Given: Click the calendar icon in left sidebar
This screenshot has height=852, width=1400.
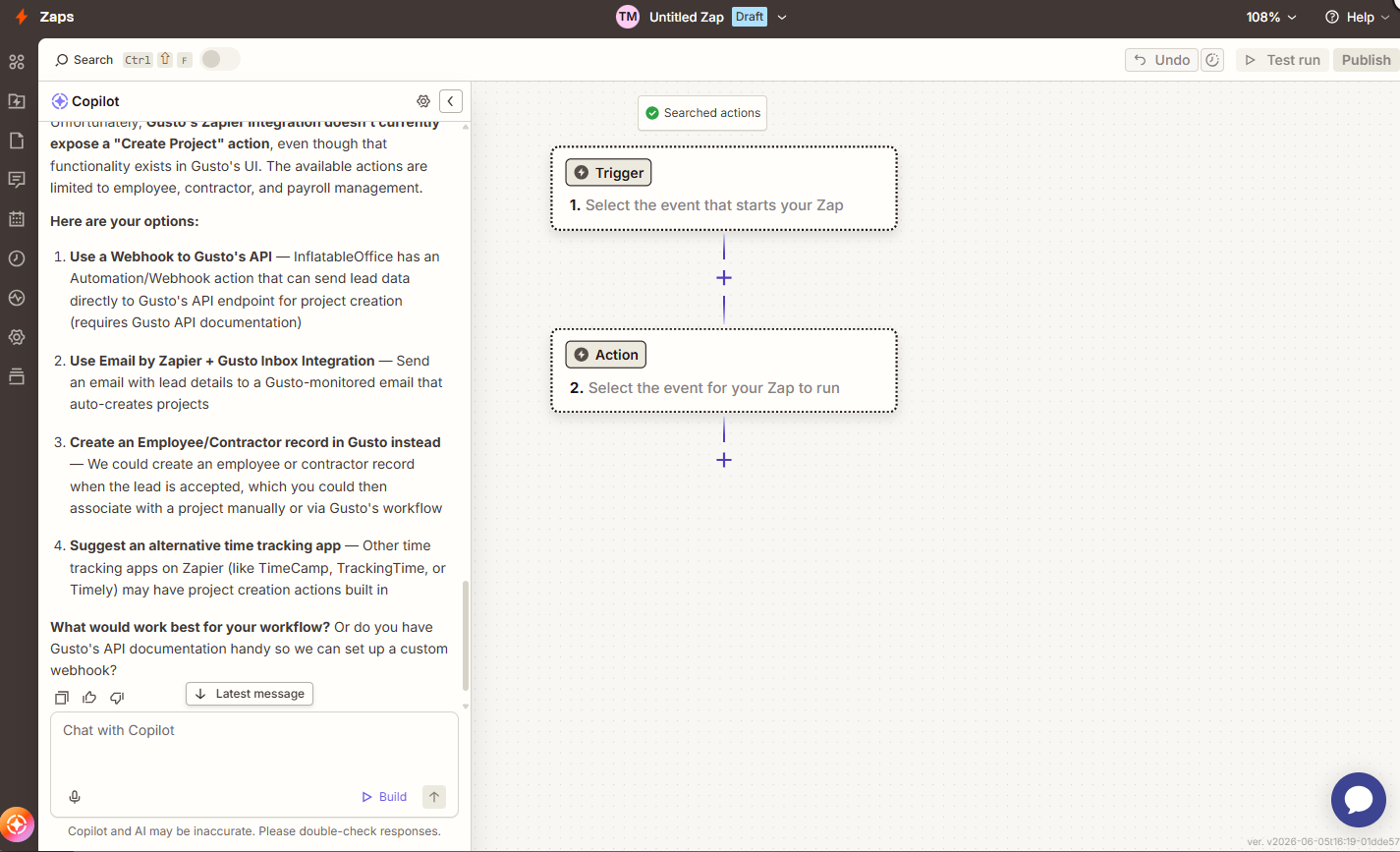Looking at the screenshot, I should (17, 219).
